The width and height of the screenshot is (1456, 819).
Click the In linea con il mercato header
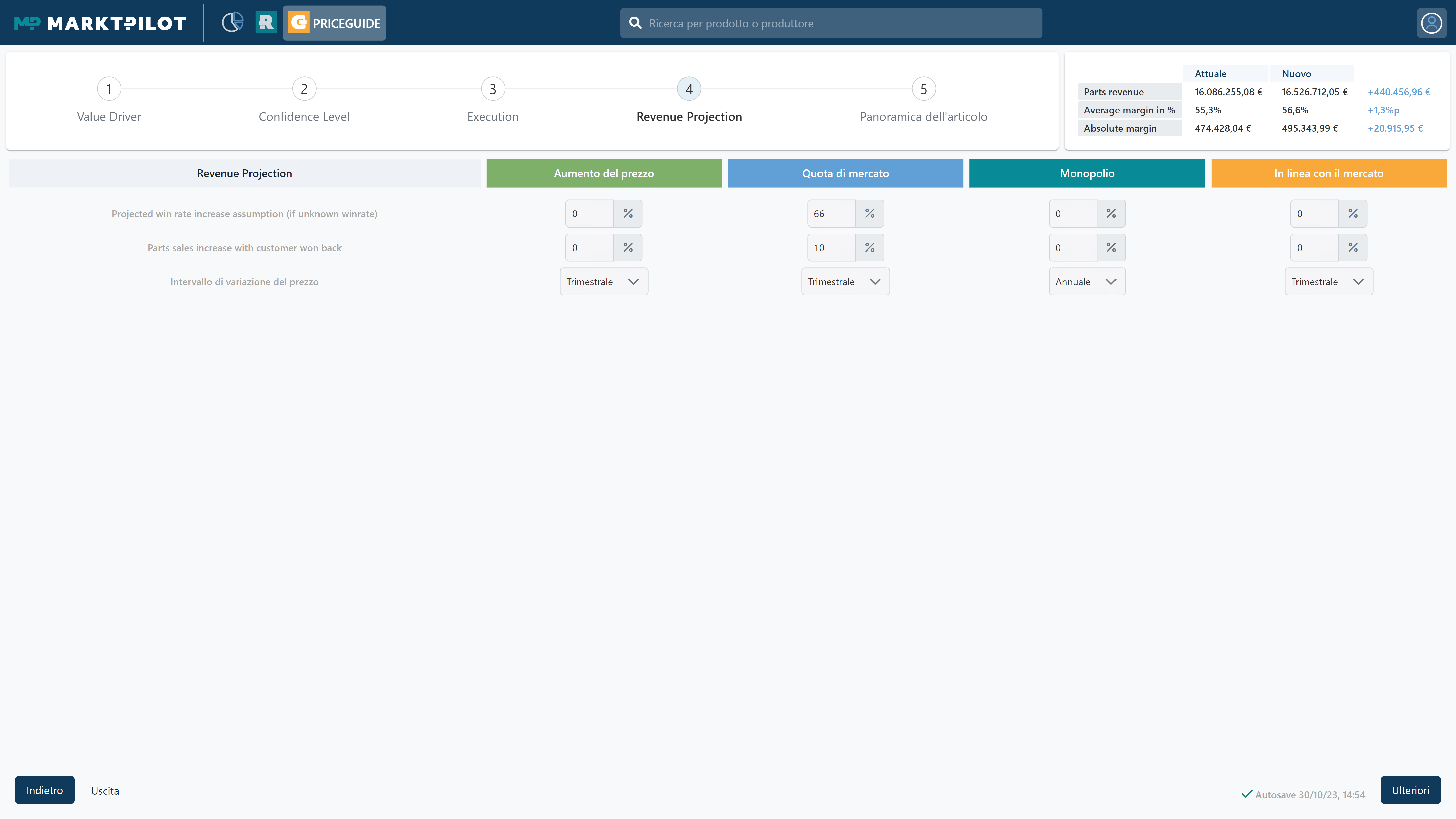[1329, 173]
